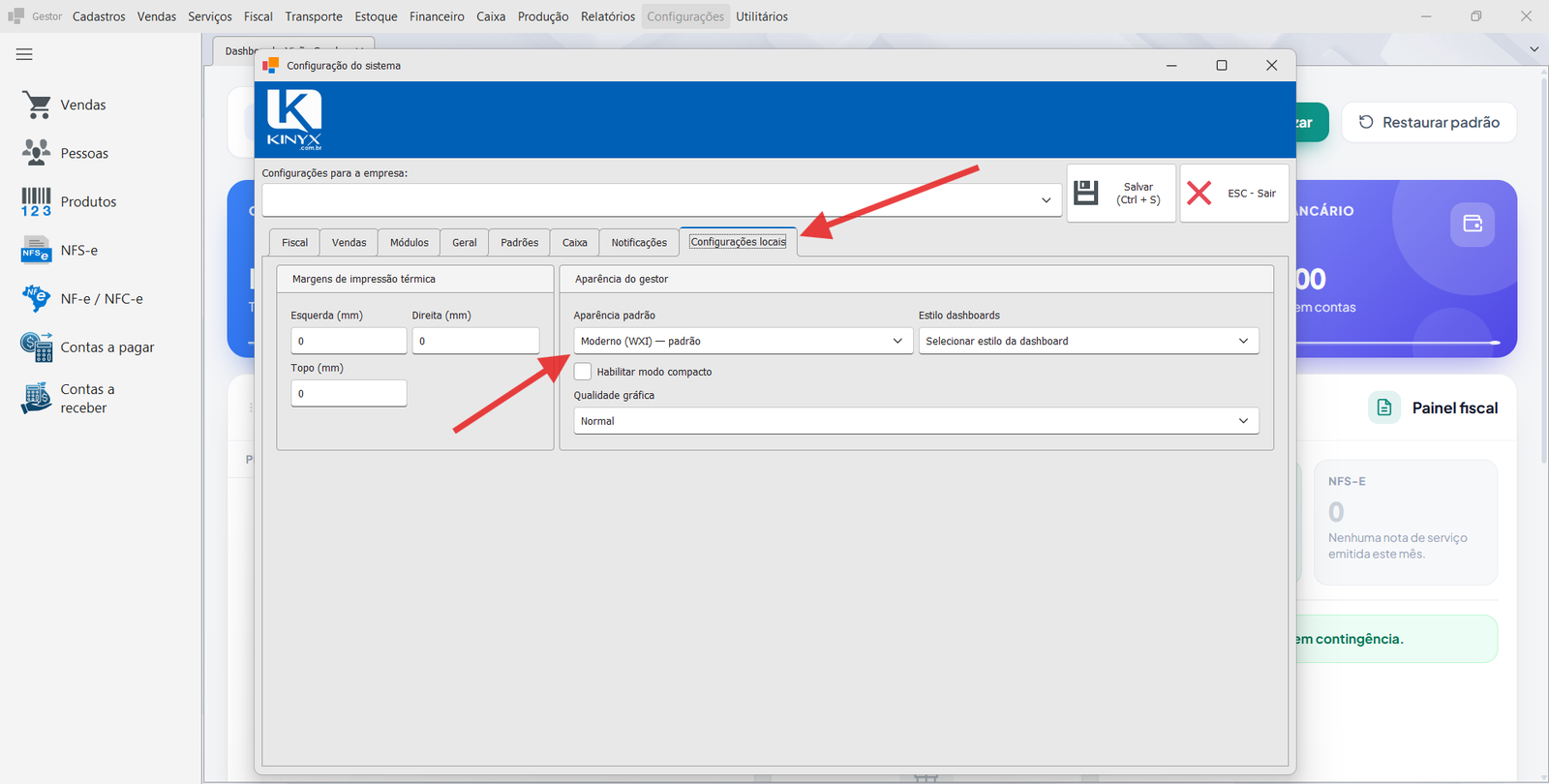The image size is (1549, 784).
Task: Click the floppy disk save icon
Action: point(1086,193)
